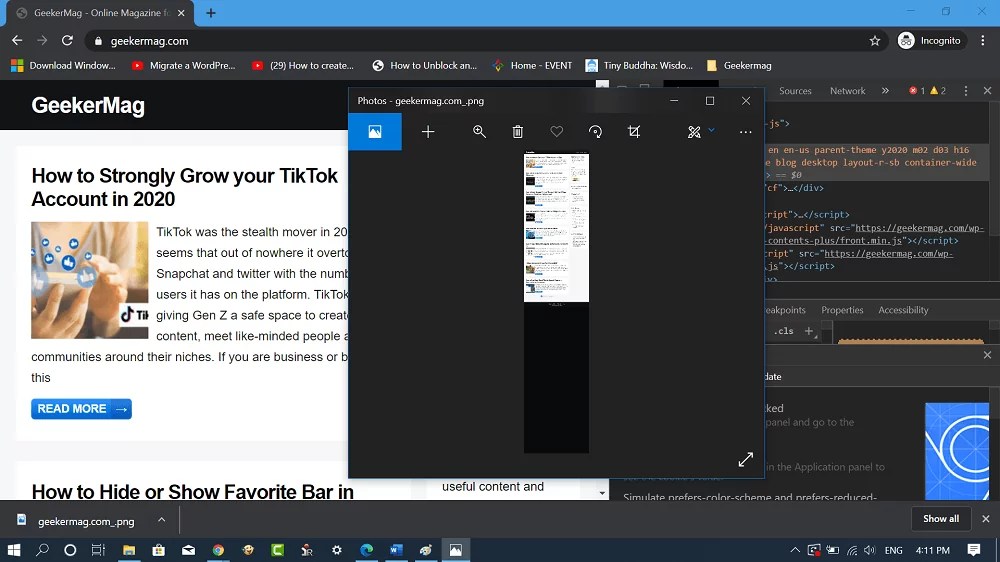This screenshot has height=562, width=1000.
Task: Close the GeekerMag browser tab
Action: (x=181, y=13)
